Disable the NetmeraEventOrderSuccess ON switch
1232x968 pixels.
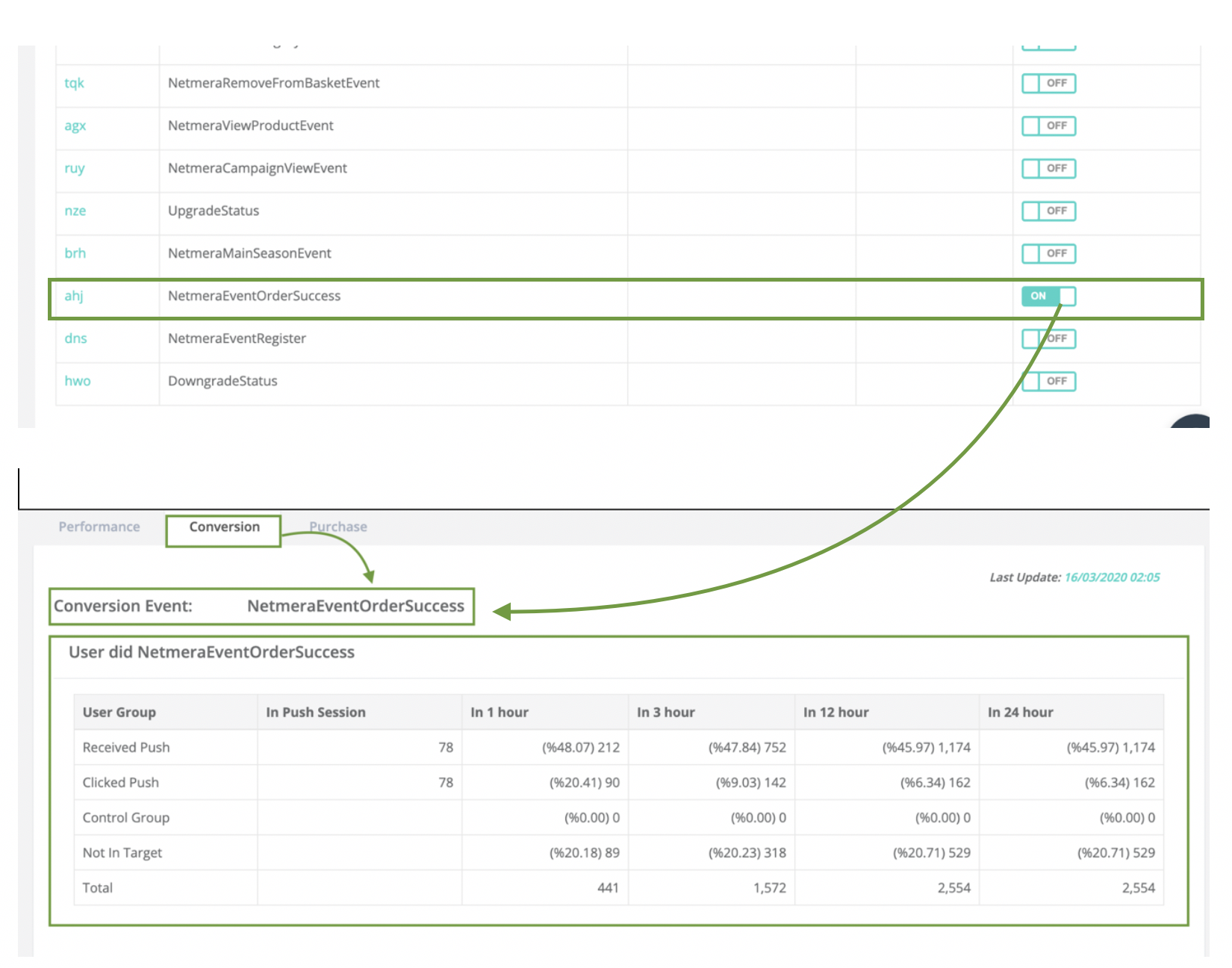(1048, 296)
